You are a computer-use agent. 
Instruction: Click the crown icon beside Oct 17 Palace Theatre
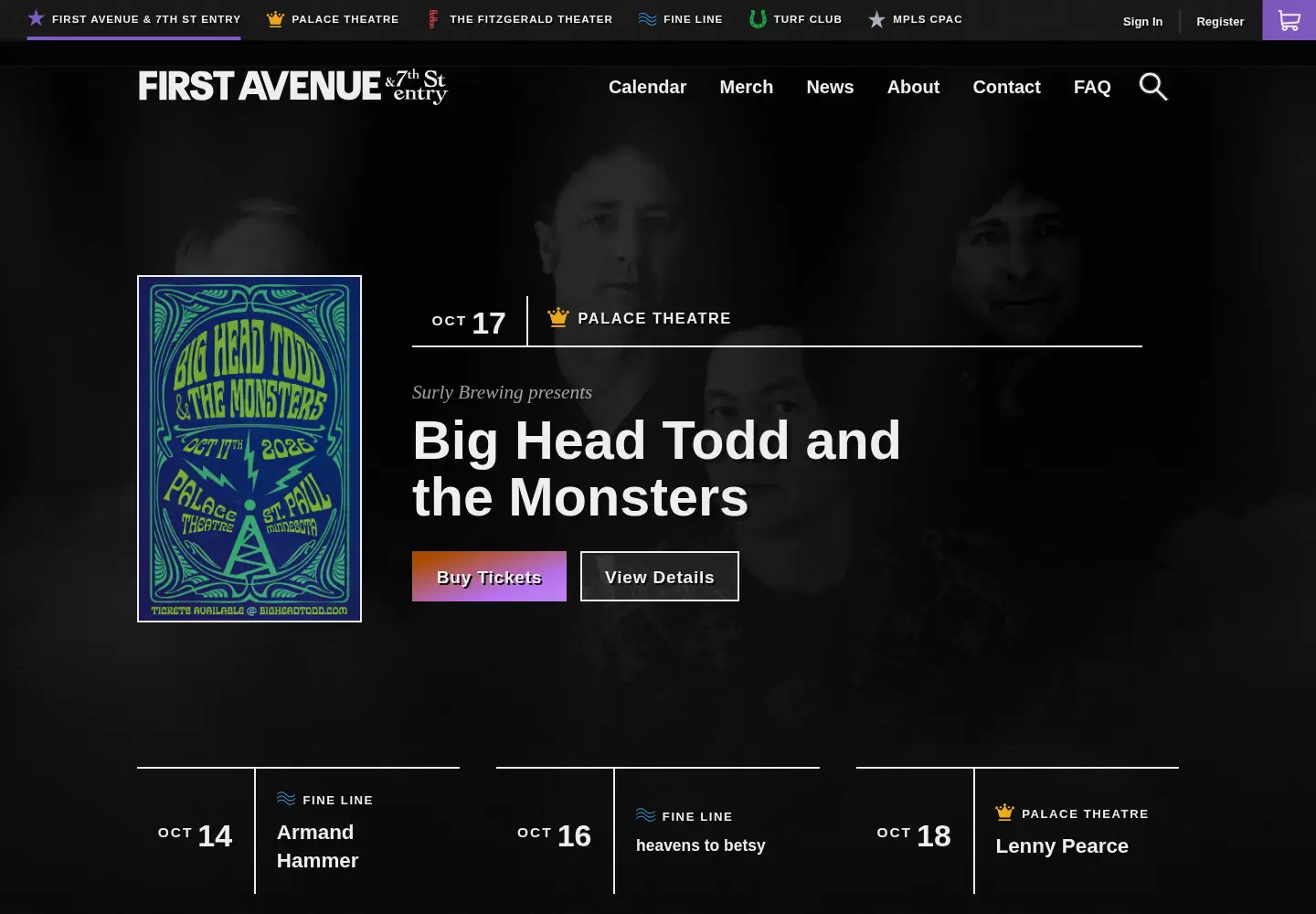[557, 317]
